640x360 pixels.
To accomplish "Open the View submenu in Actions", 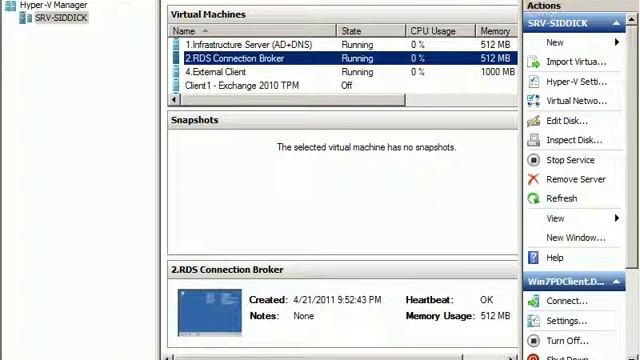I will point(555,218).
